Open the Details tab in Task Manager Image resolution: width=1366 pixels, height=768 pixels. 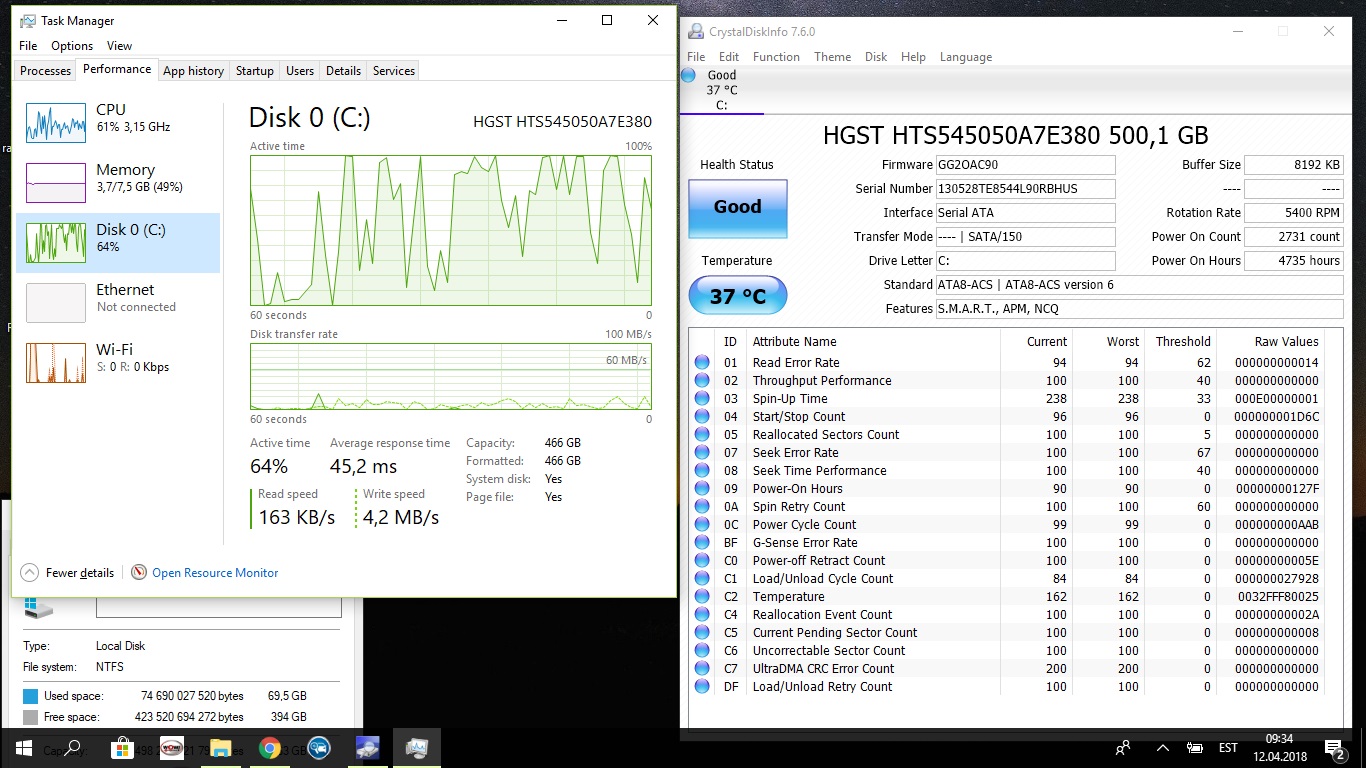(343, 71)
